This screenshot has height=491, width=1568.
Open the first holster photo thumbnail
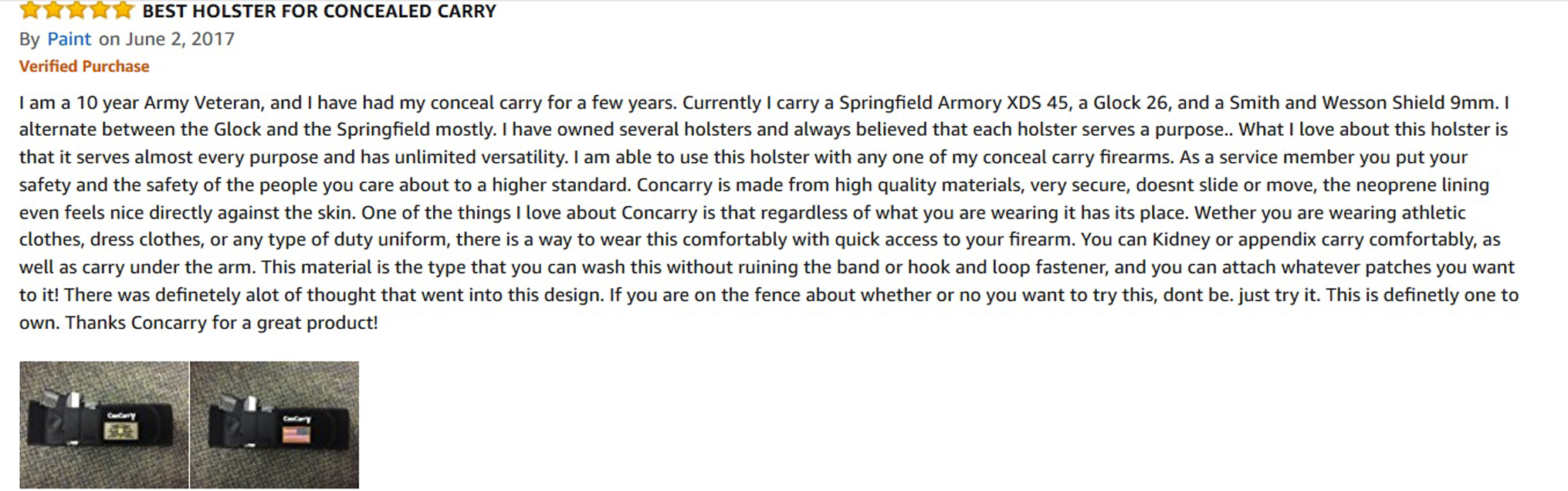(x=104, y=425)
